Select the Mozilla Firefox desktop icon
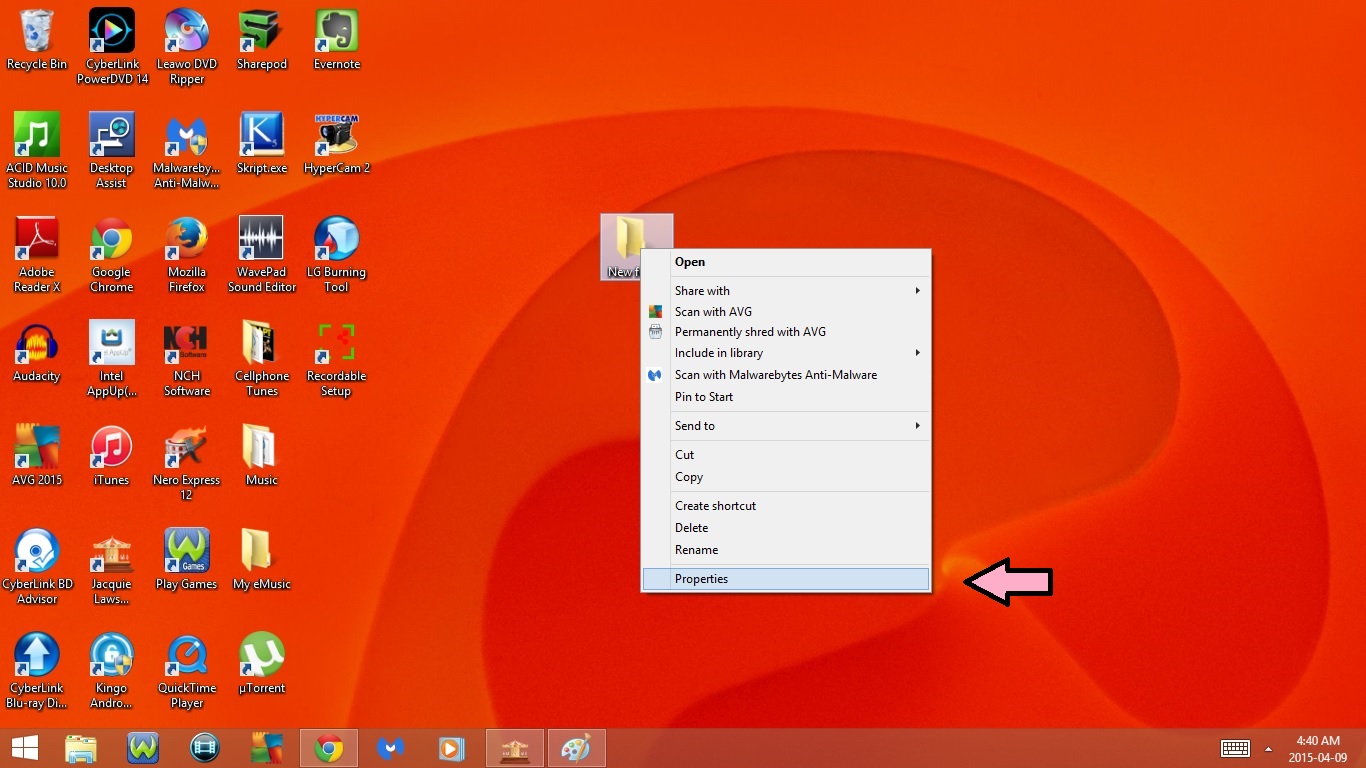The image size is (1366, 768). (x=187, y=255)
